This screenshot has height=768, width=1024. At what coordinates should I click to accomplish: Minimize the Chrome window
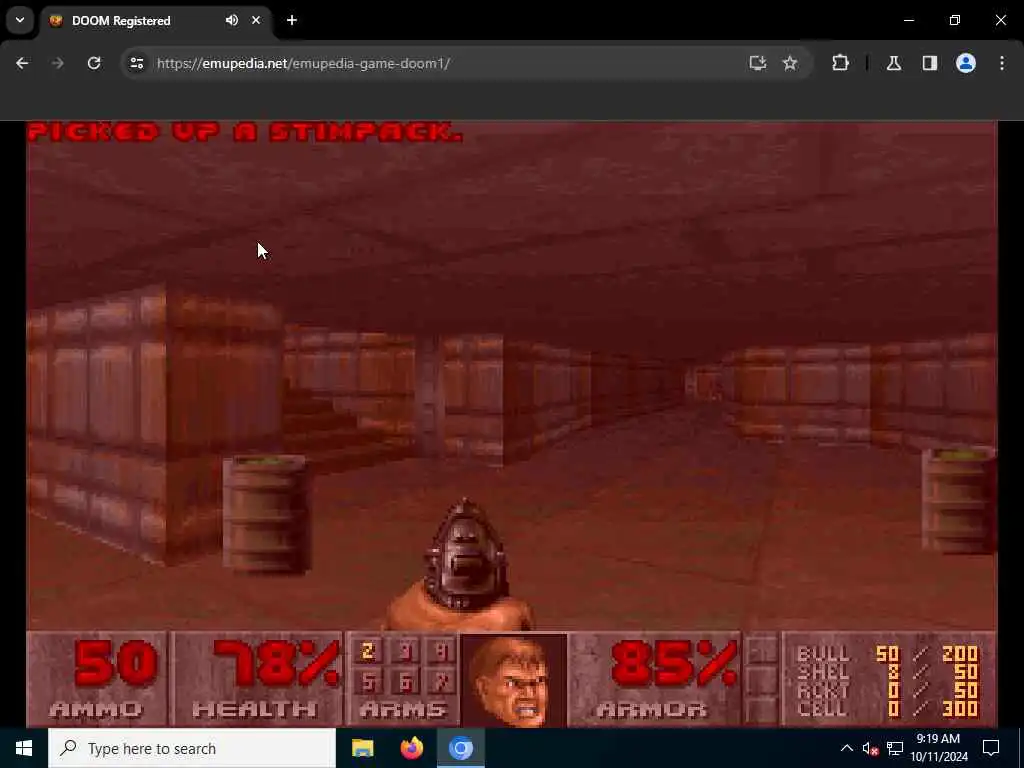(909, 20)
